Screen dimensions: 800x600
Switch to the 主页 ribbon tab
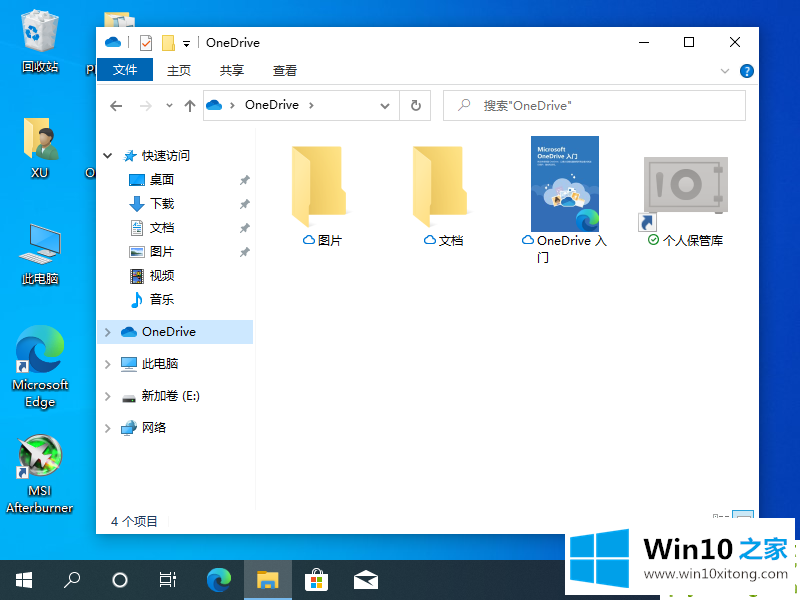tap(179, 70)
